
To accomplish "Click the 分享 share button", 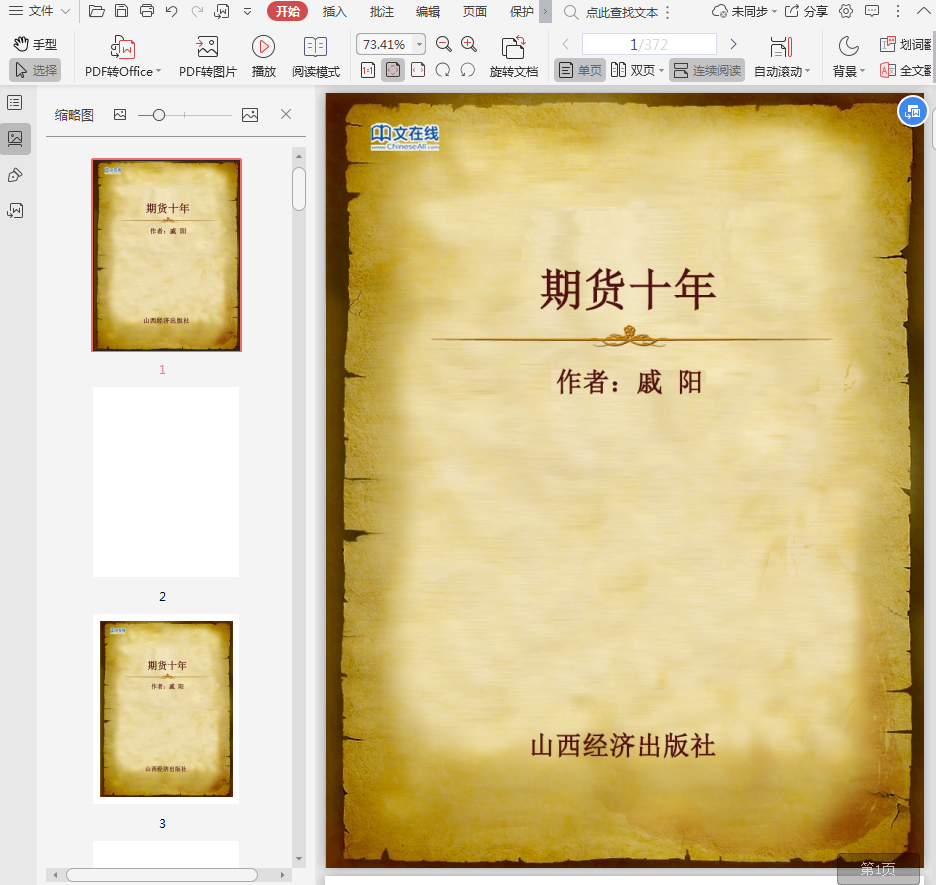I will point(806,11).
